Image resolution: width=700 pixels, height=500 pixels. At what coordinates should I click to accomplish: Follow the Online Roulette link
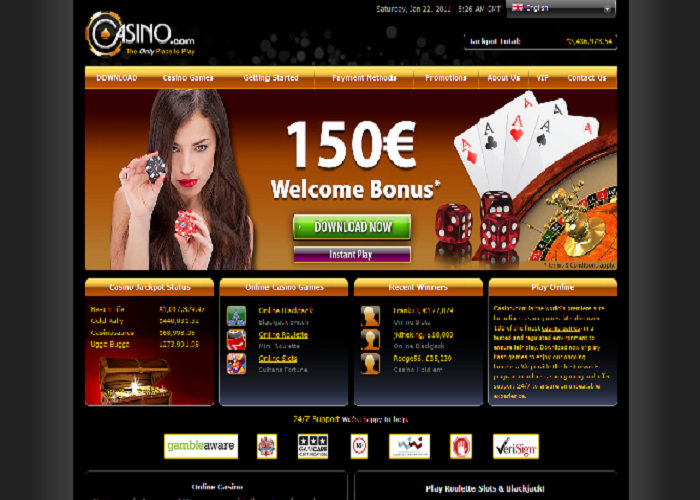[283, 335]
